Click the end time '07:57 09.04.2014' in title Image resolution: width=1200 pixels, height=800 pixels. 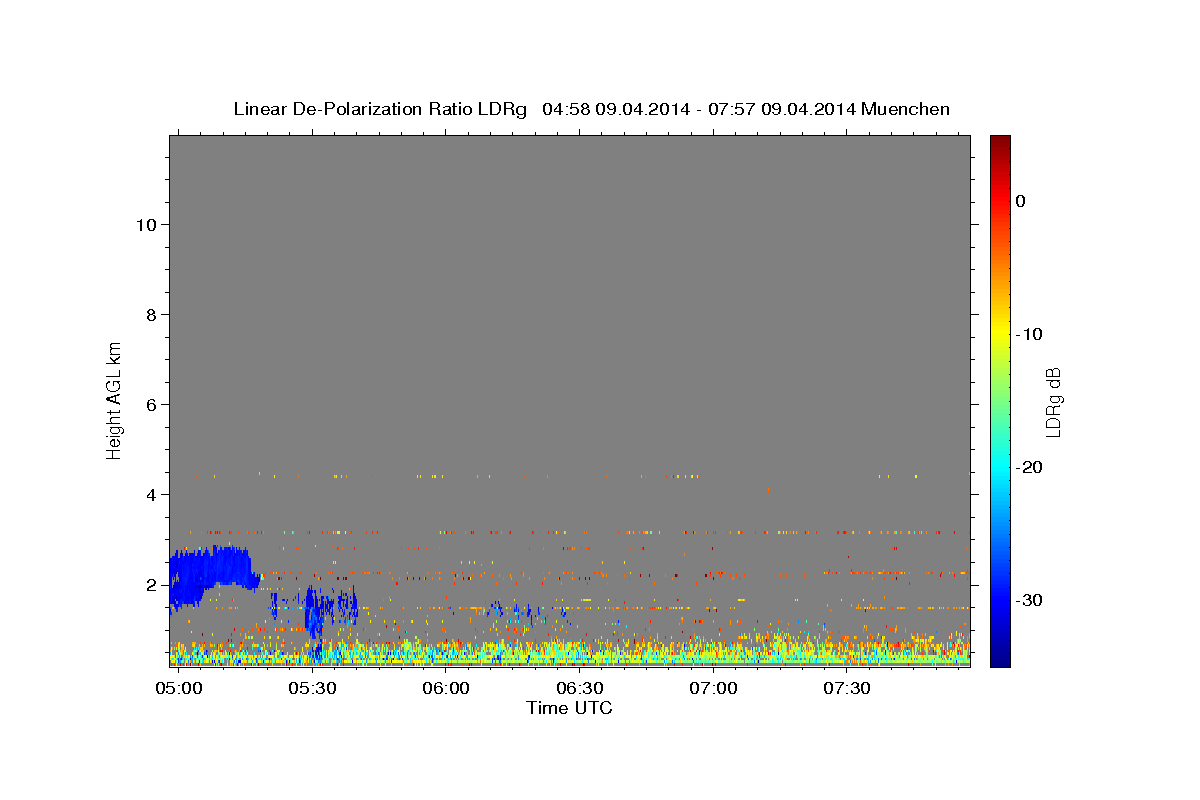(x=781, y=109)
